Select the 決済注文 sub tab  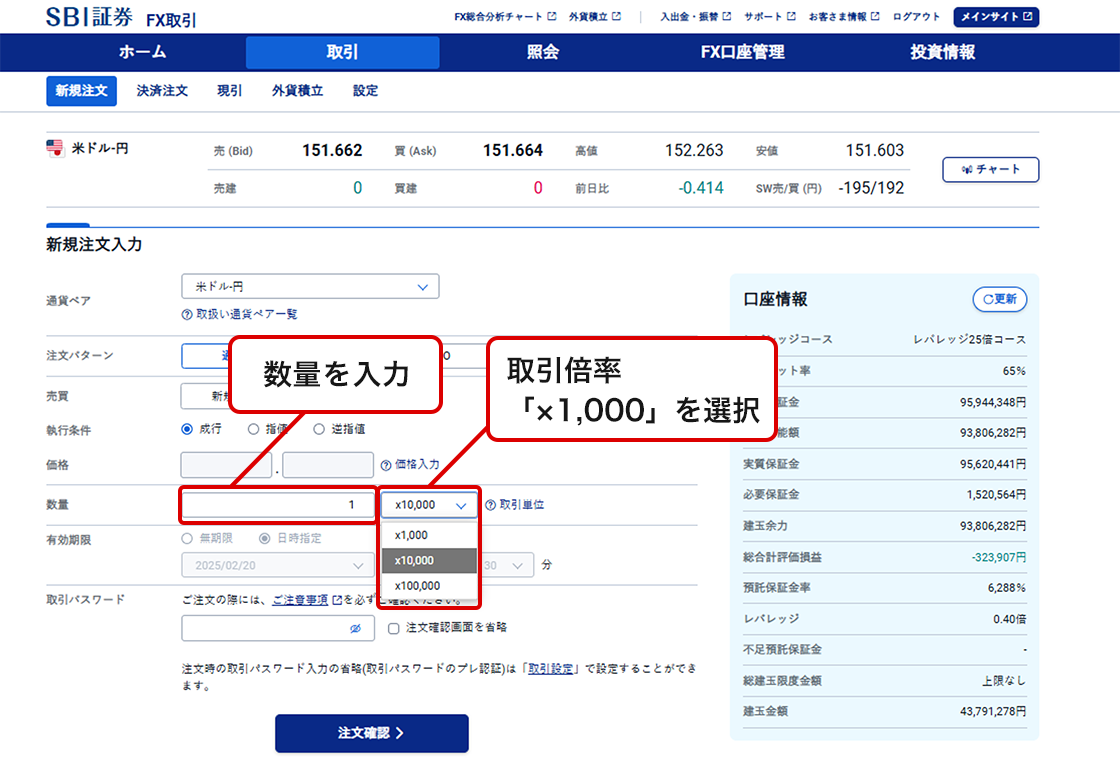tap(162, 91)
